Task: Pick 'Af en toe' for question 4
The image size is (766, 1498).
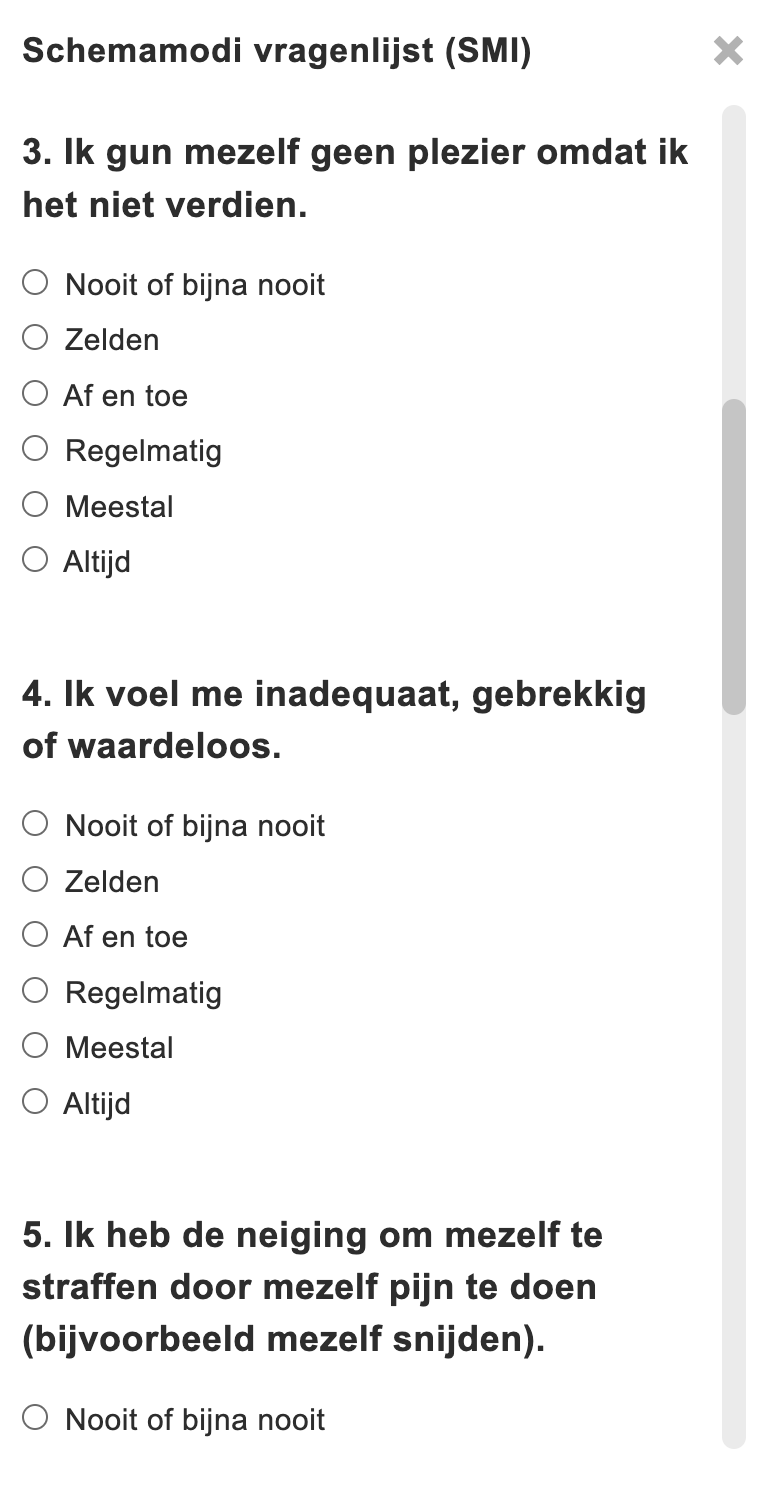Action: (x=35, y=935)
